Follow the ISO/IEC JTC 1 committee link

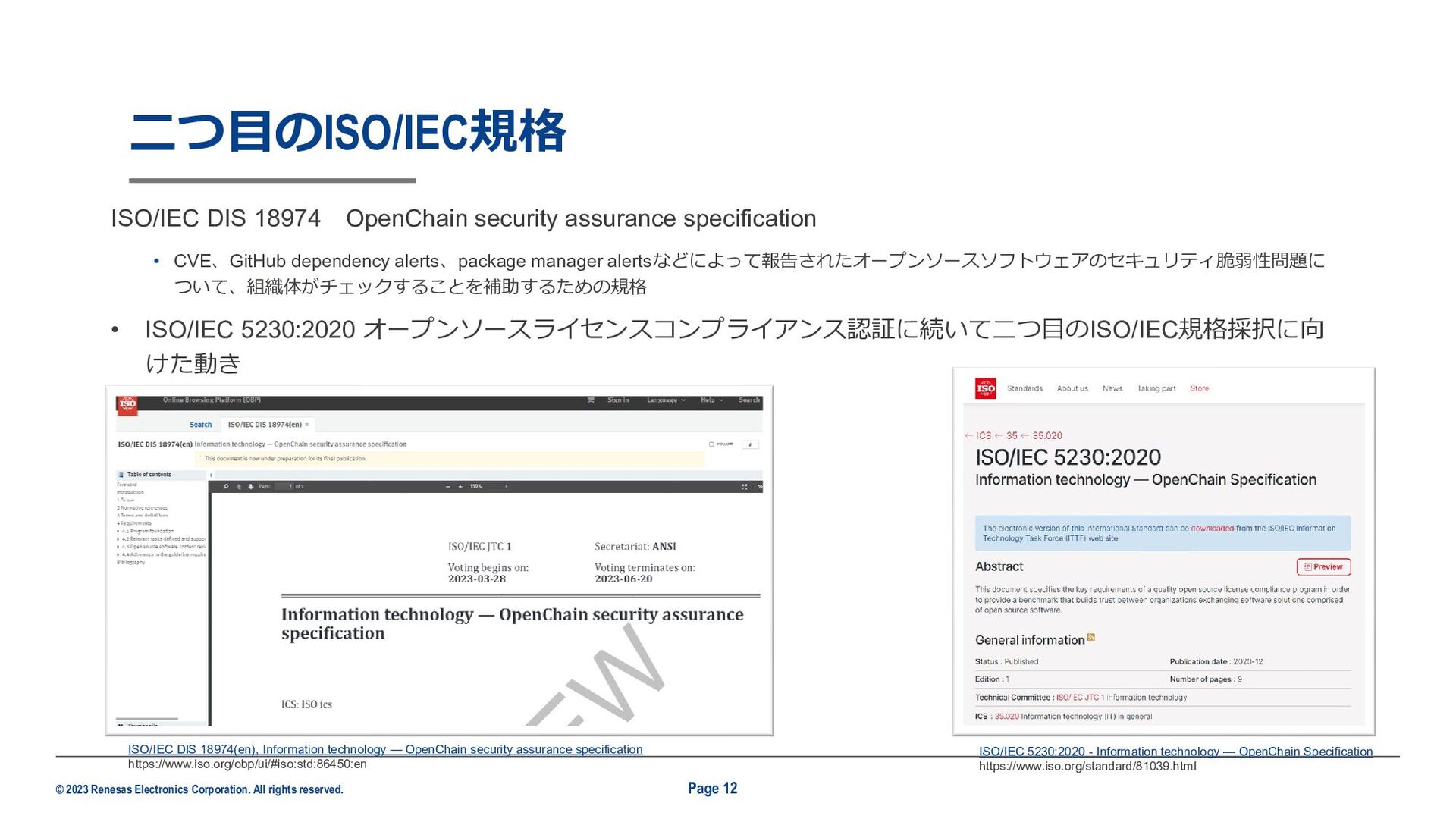coord(1080,698)
